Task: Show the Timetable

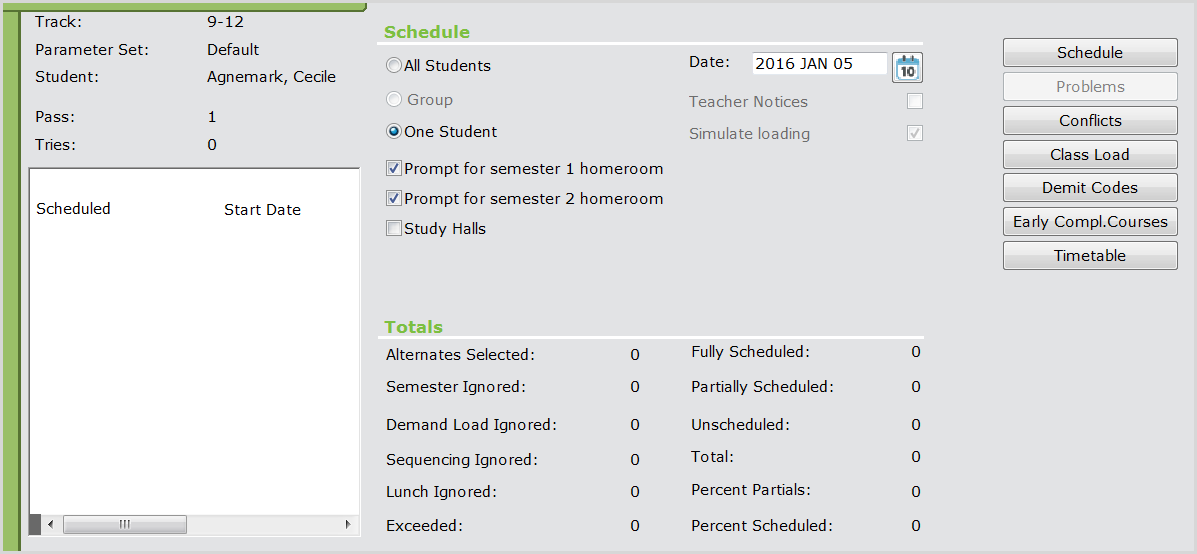Action: [x=1090, y=256]
